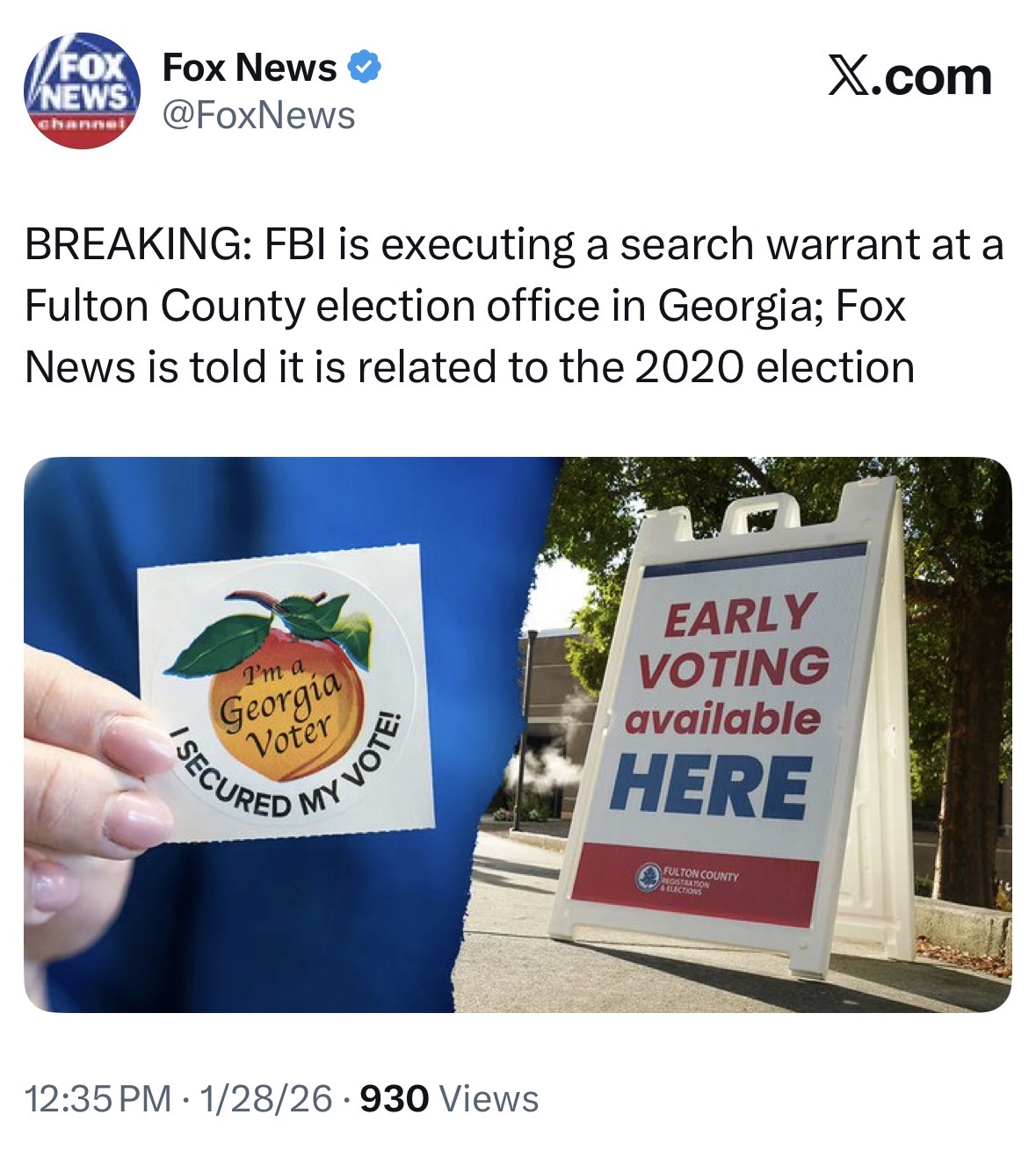
Task: Visit the @FoxNews handle
Action: (x=259, y=115)
